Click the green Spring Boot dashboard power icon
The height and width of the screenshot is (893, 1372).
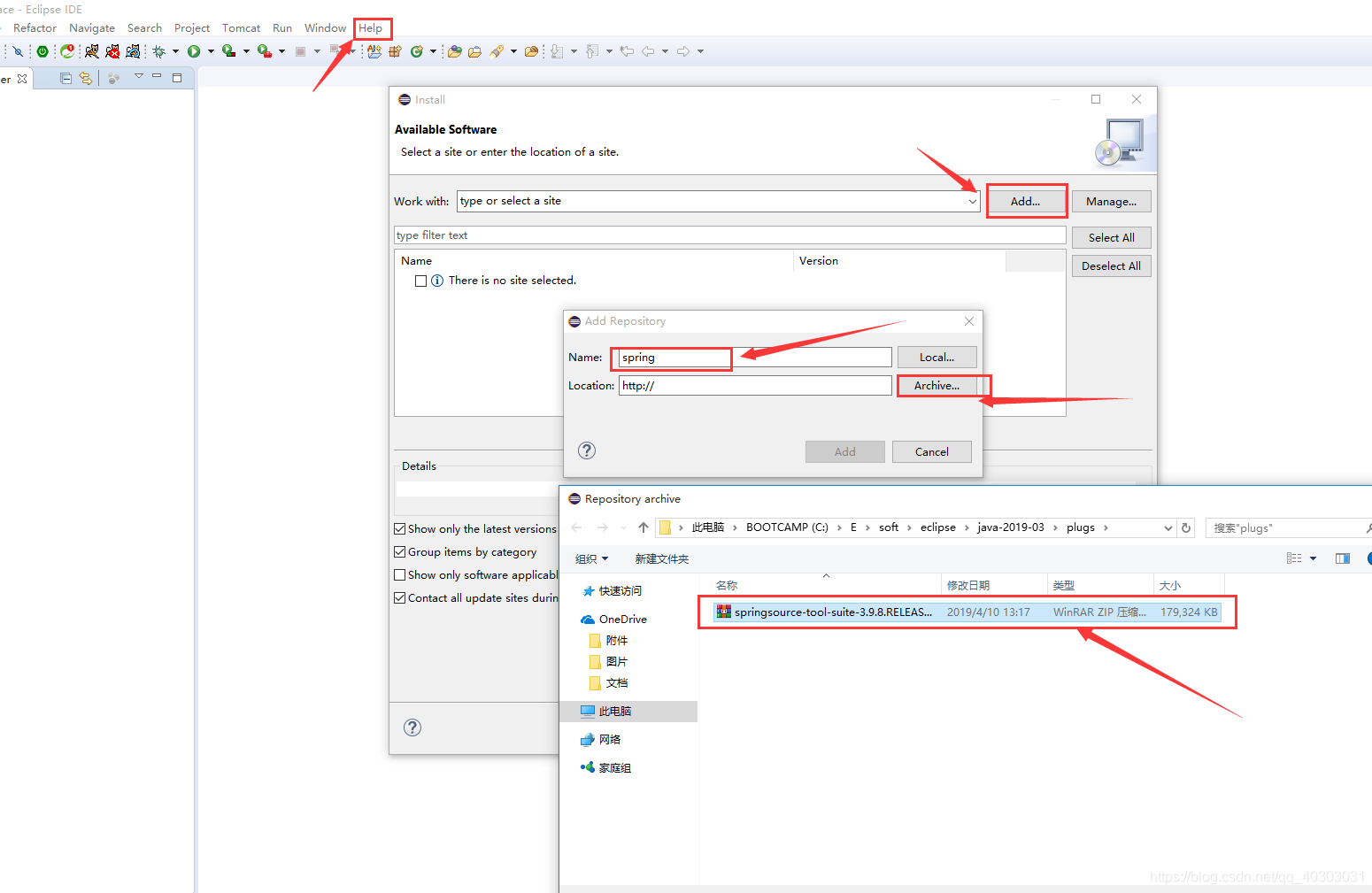[x=42, y=51]
